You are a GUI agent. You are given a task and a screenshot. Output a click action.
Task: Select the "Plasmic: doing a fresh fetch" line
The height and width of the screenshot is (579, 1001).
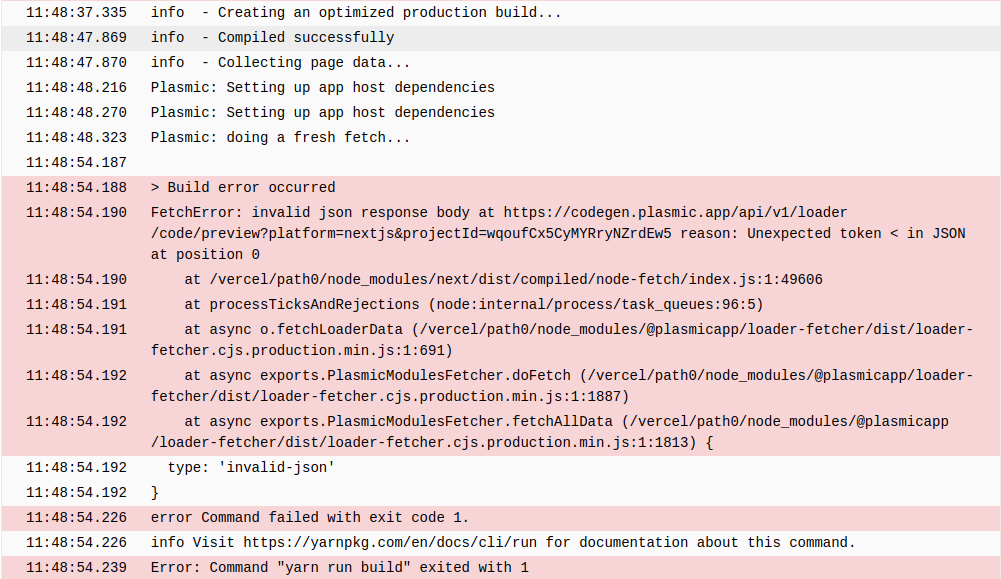280,138
